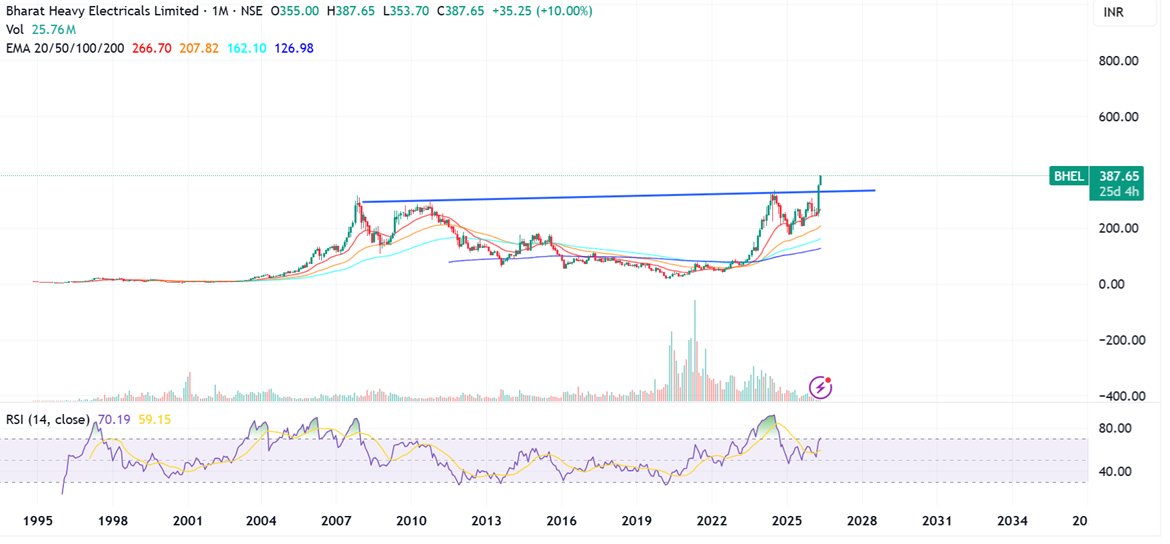Image resolution: width=1170 pixels, height=544 pixels.
Task: Click the red EMA value 266.70
Action: pyautogui.click(x=152, y=48)
